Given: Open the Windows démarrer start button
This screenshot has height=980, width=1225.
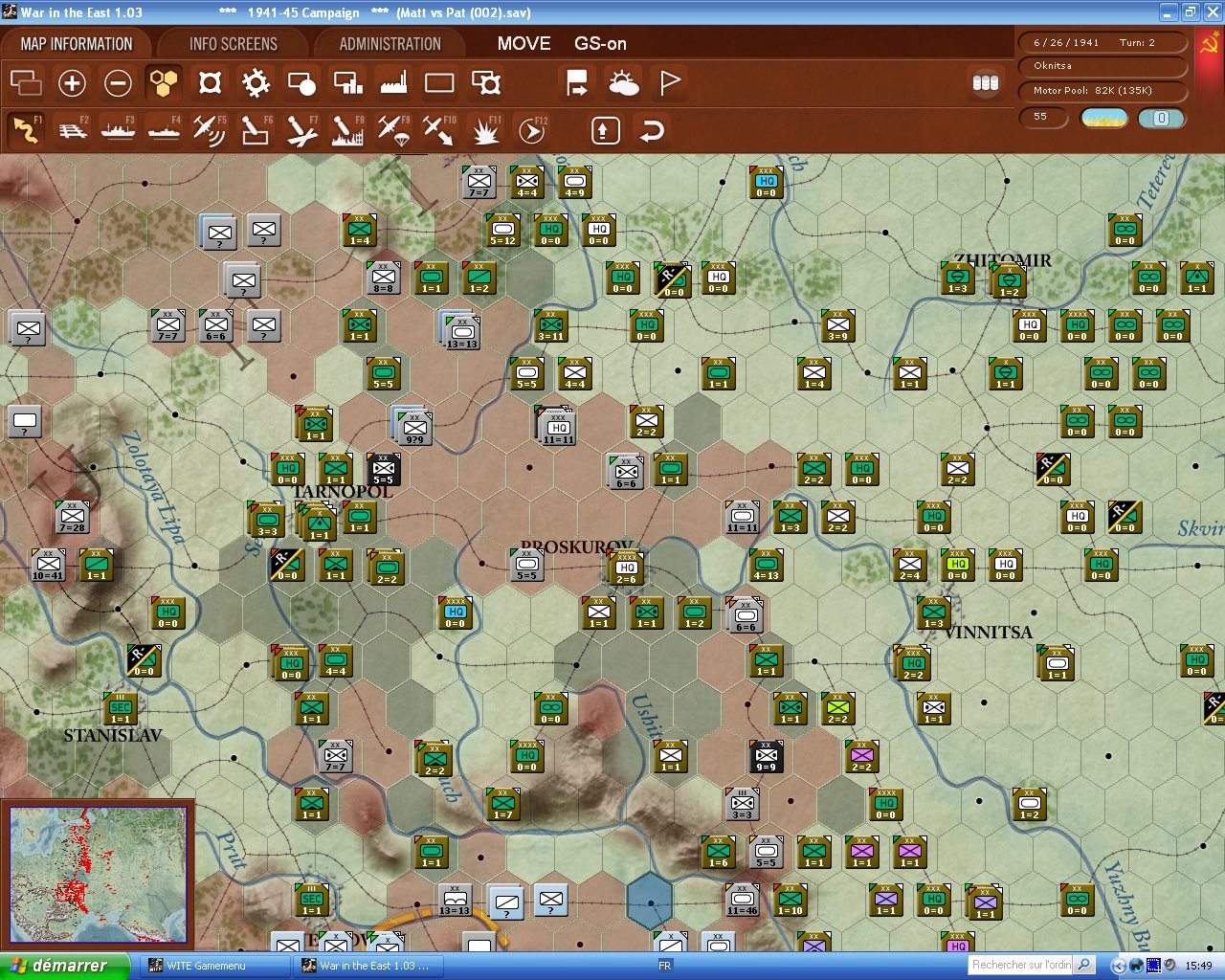Looking at the screenshot, I should coord(64,966).
